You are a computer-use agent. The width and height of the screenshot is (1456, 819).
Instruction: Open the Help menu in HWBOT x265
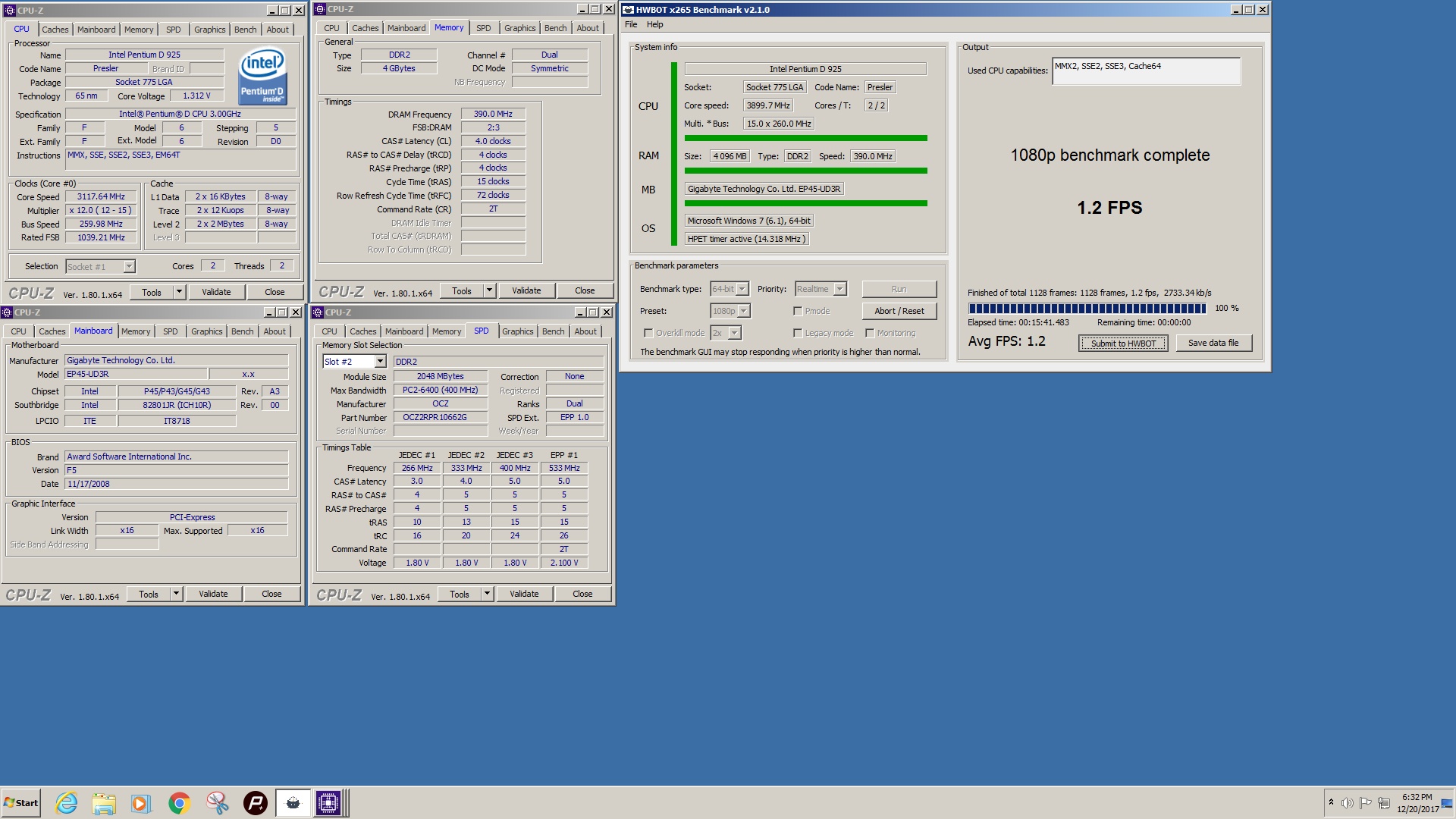pos(654,24)
